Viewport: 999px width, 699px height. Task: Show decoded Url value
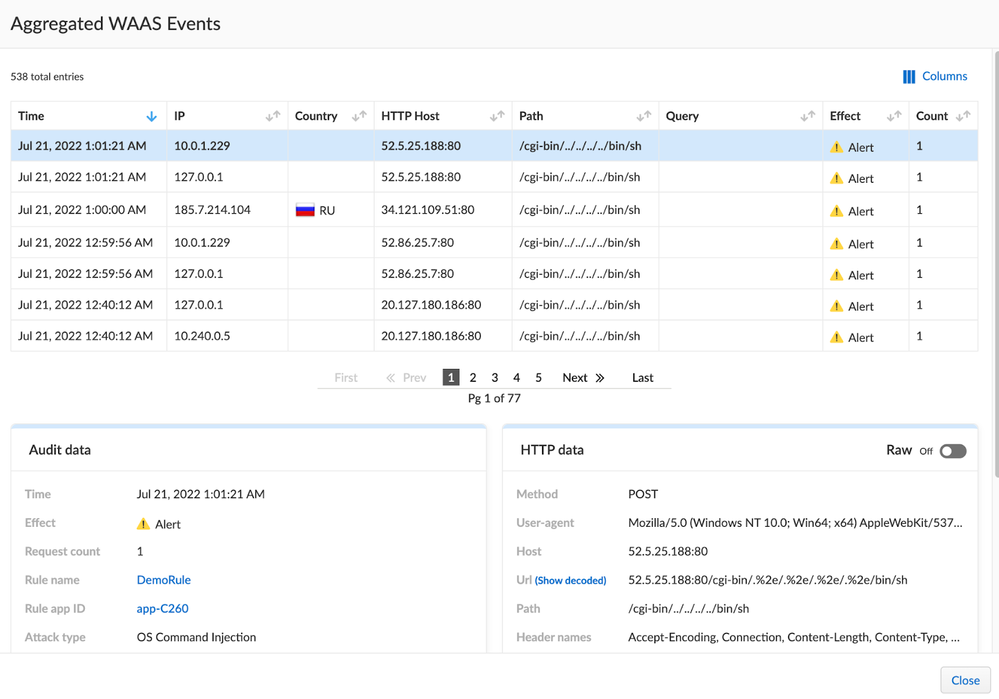[x=570, y=581]
